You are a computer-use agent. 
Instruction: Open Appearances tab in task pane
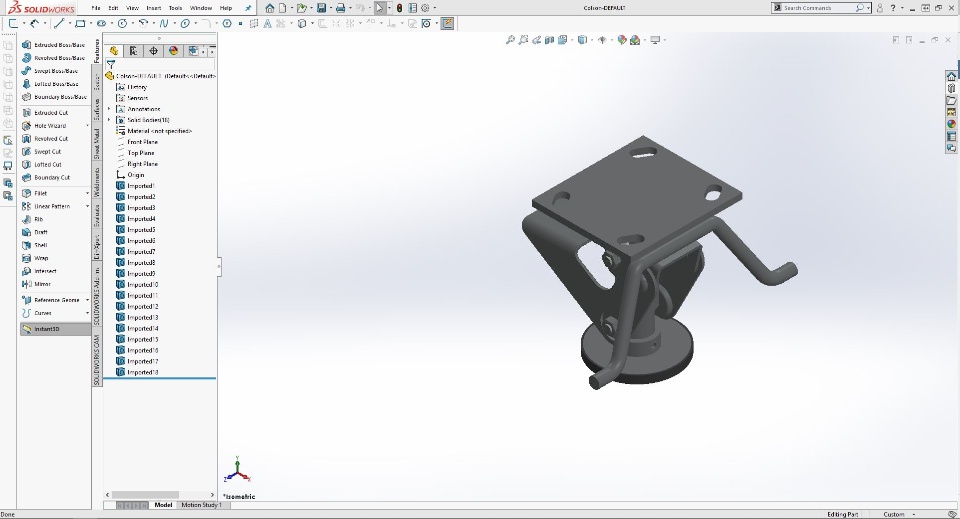[x=951, y=124]
